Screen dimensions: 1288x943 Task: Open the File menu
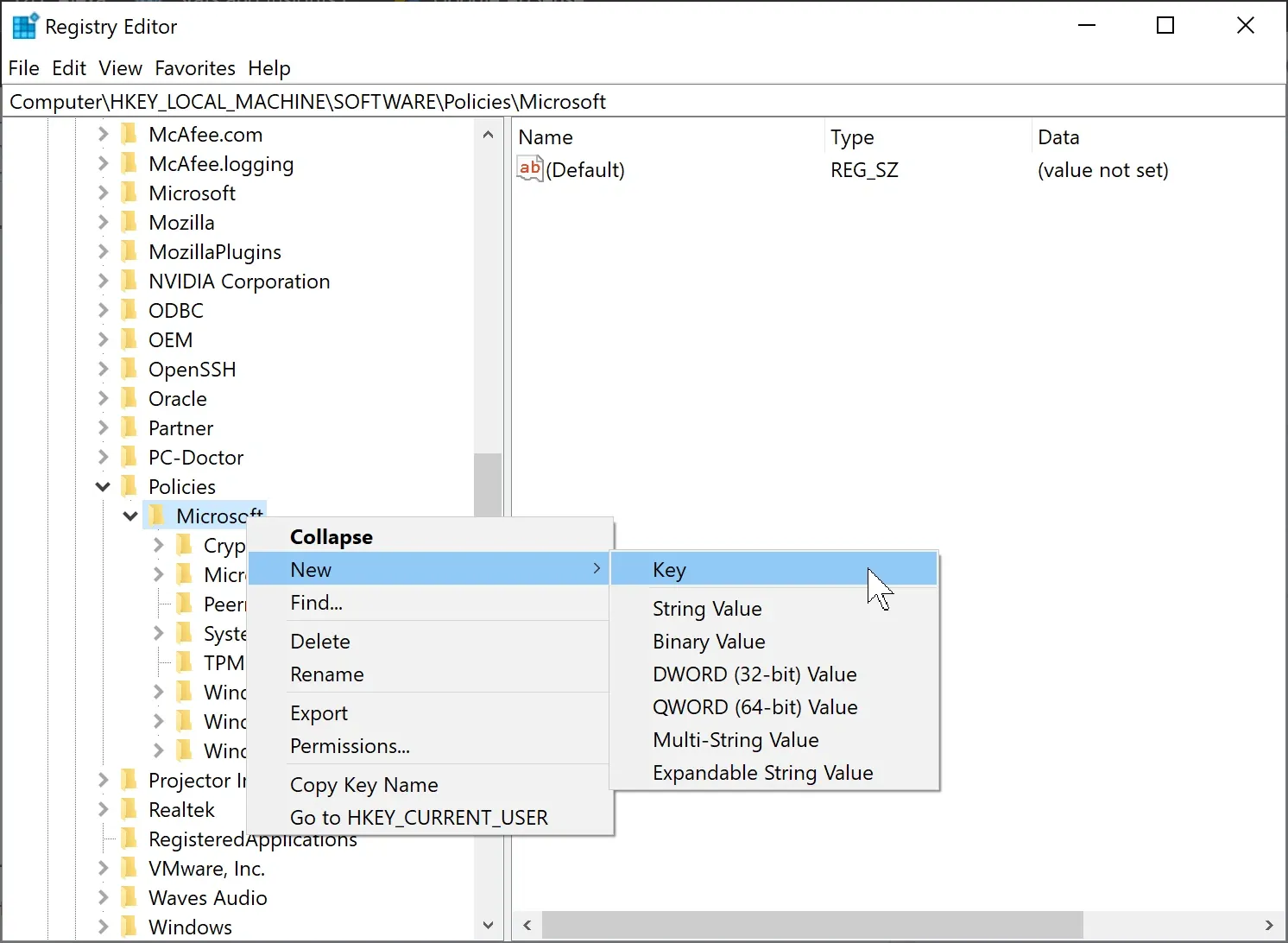coord(23,68)
